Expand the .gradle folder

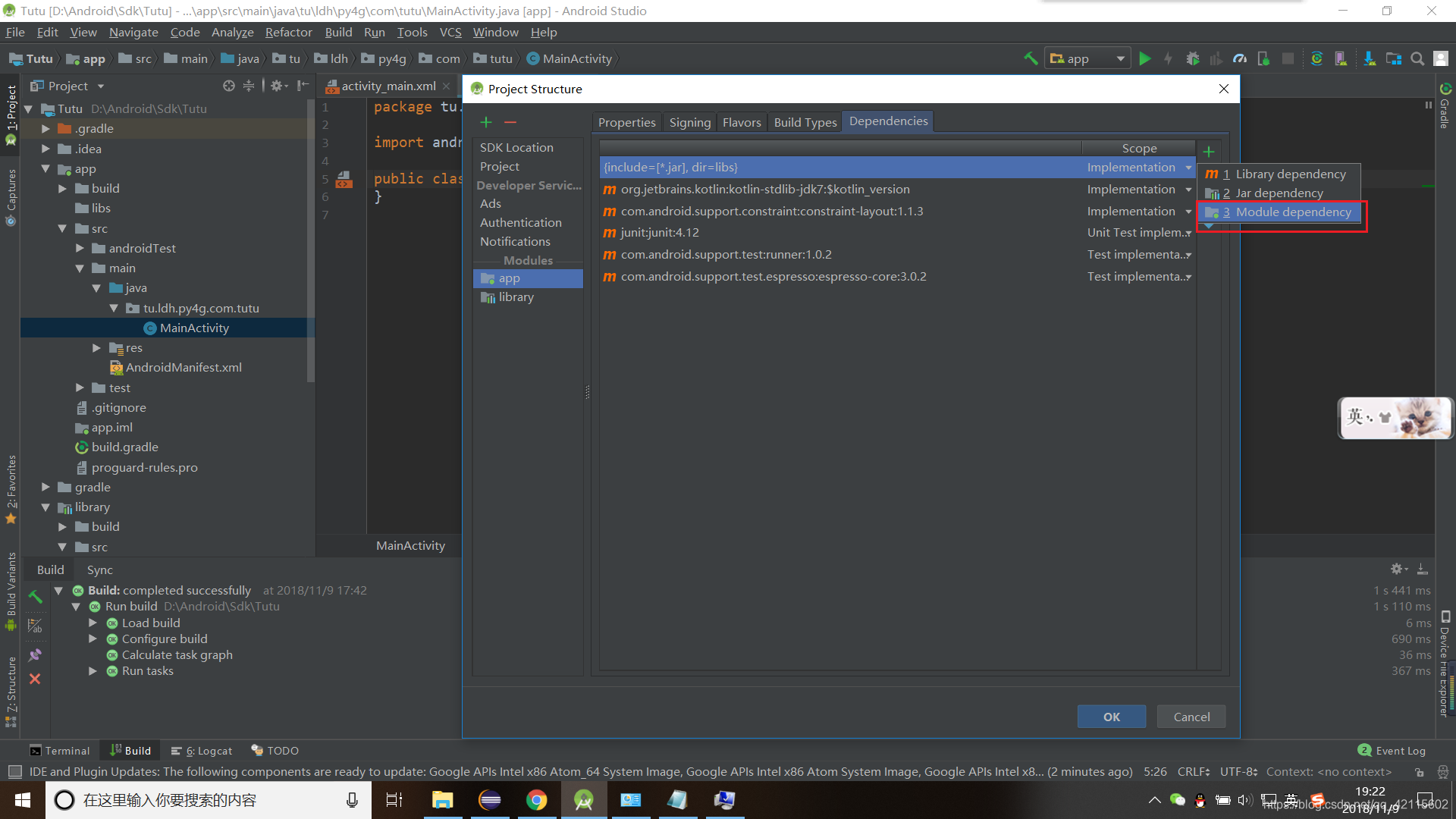pos(45,129)
